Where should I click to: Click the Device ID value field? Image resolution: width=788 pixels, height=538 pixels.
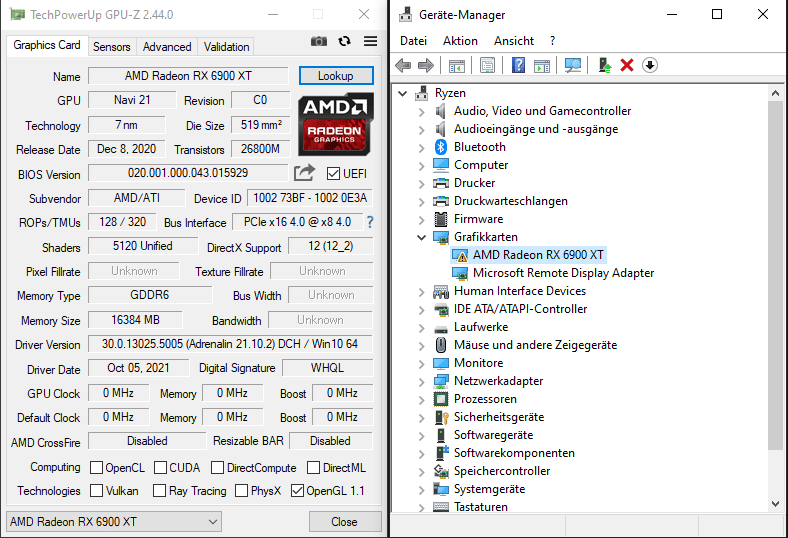pyautogui.click(x=310, y=198)
